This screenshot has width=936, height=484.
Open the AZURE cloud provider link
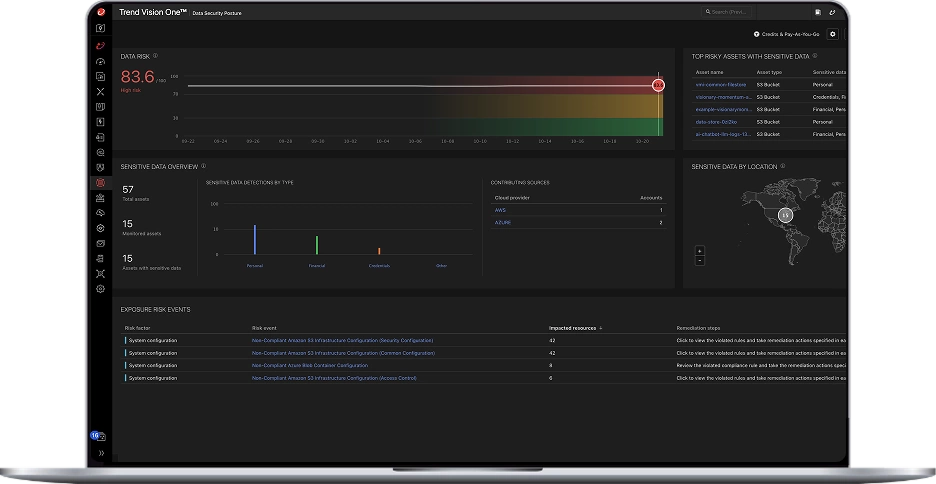[503, 222]
